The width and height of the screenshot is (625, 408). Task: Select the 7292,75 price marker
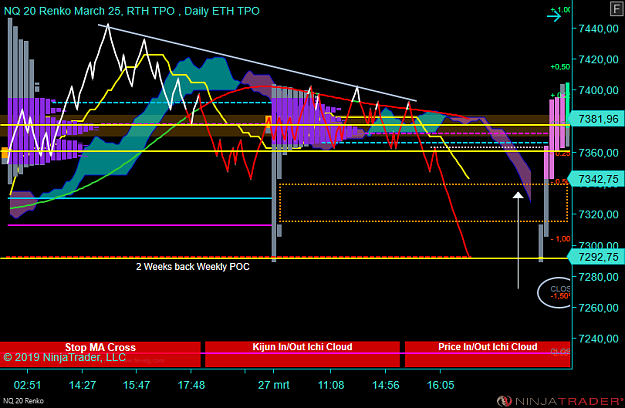[x=597, y=257]
